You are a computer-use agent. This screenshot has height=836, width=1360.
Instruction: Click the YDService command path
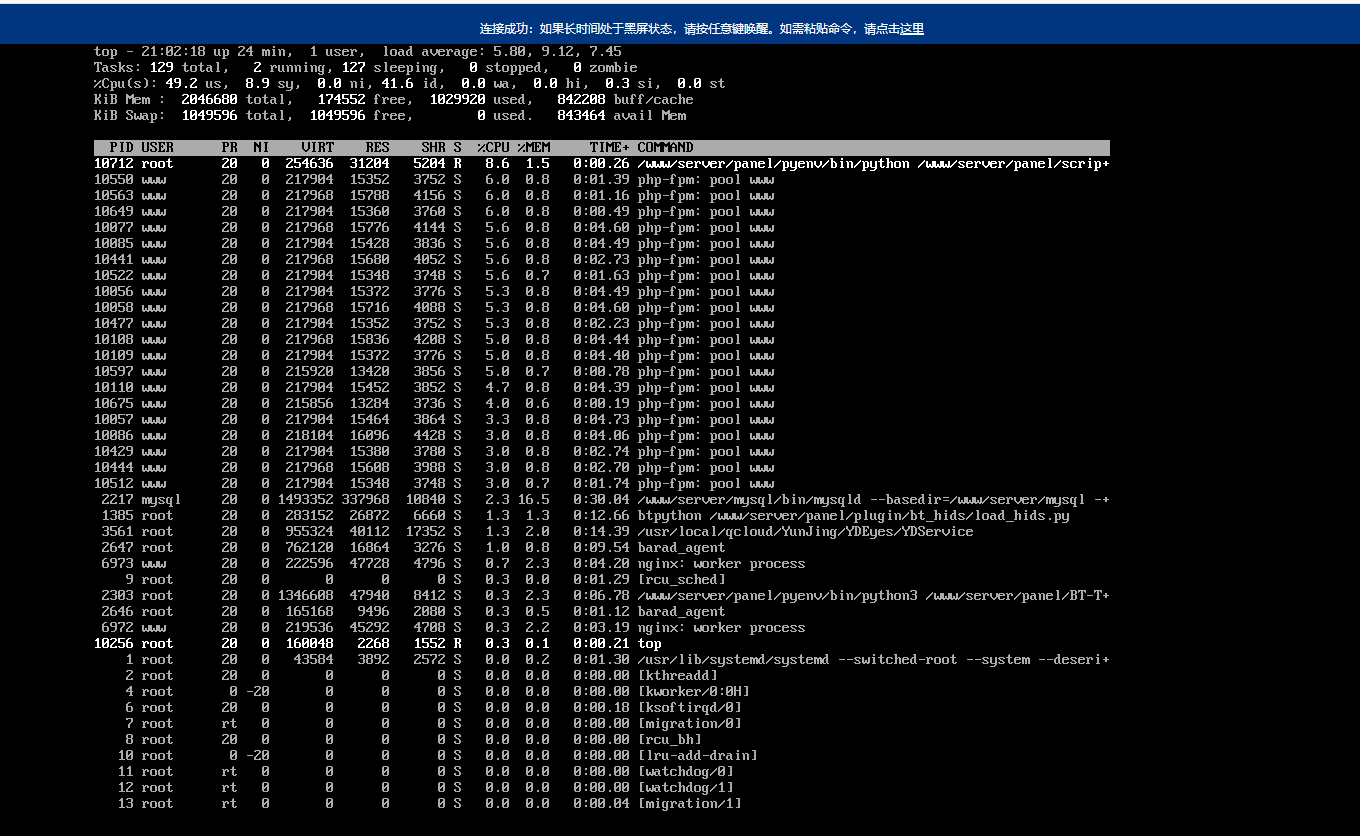(x=805, y=531)
